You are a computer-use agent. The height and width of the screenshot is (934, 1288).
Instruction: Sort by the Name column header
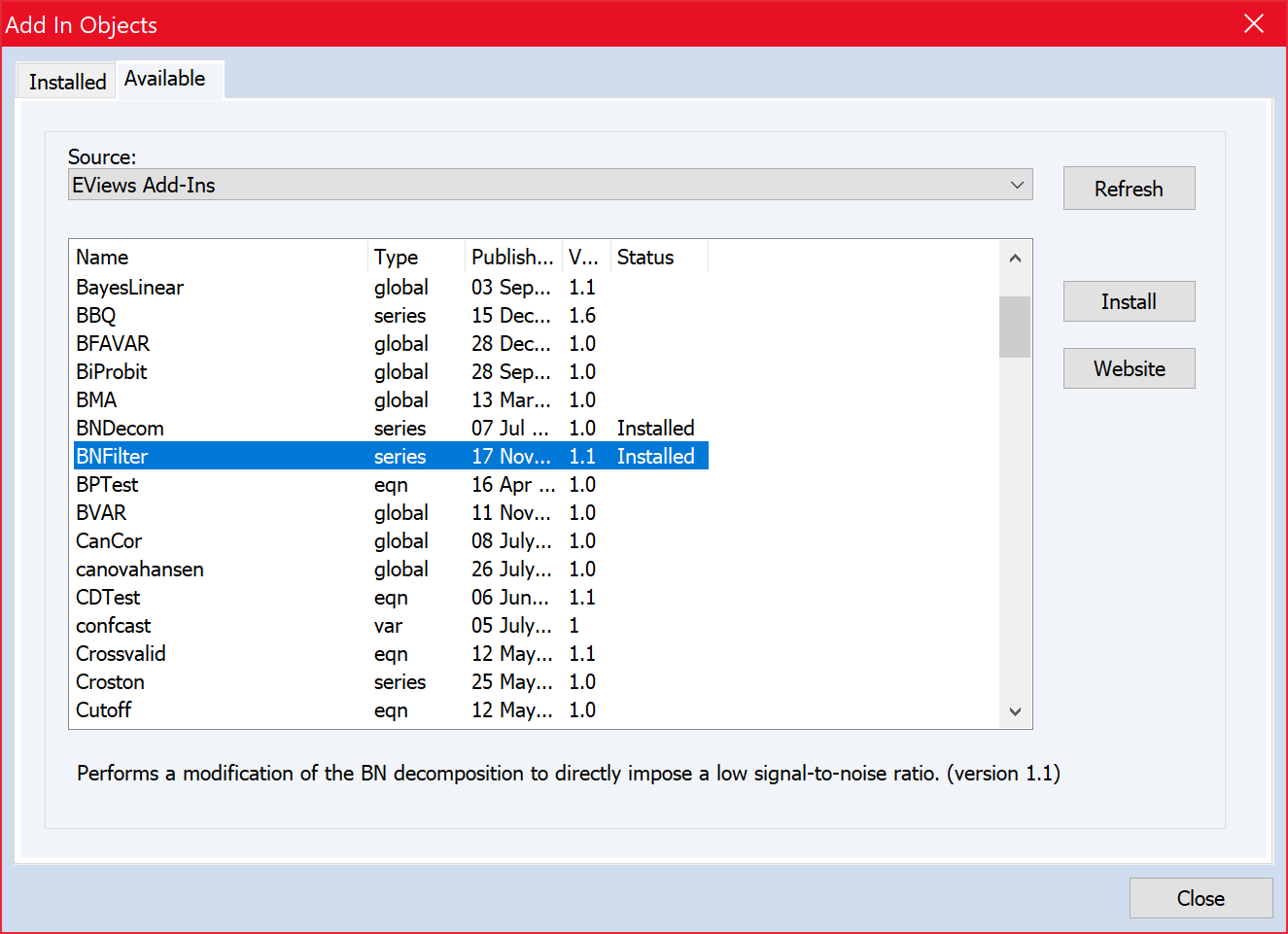(102, 257)
